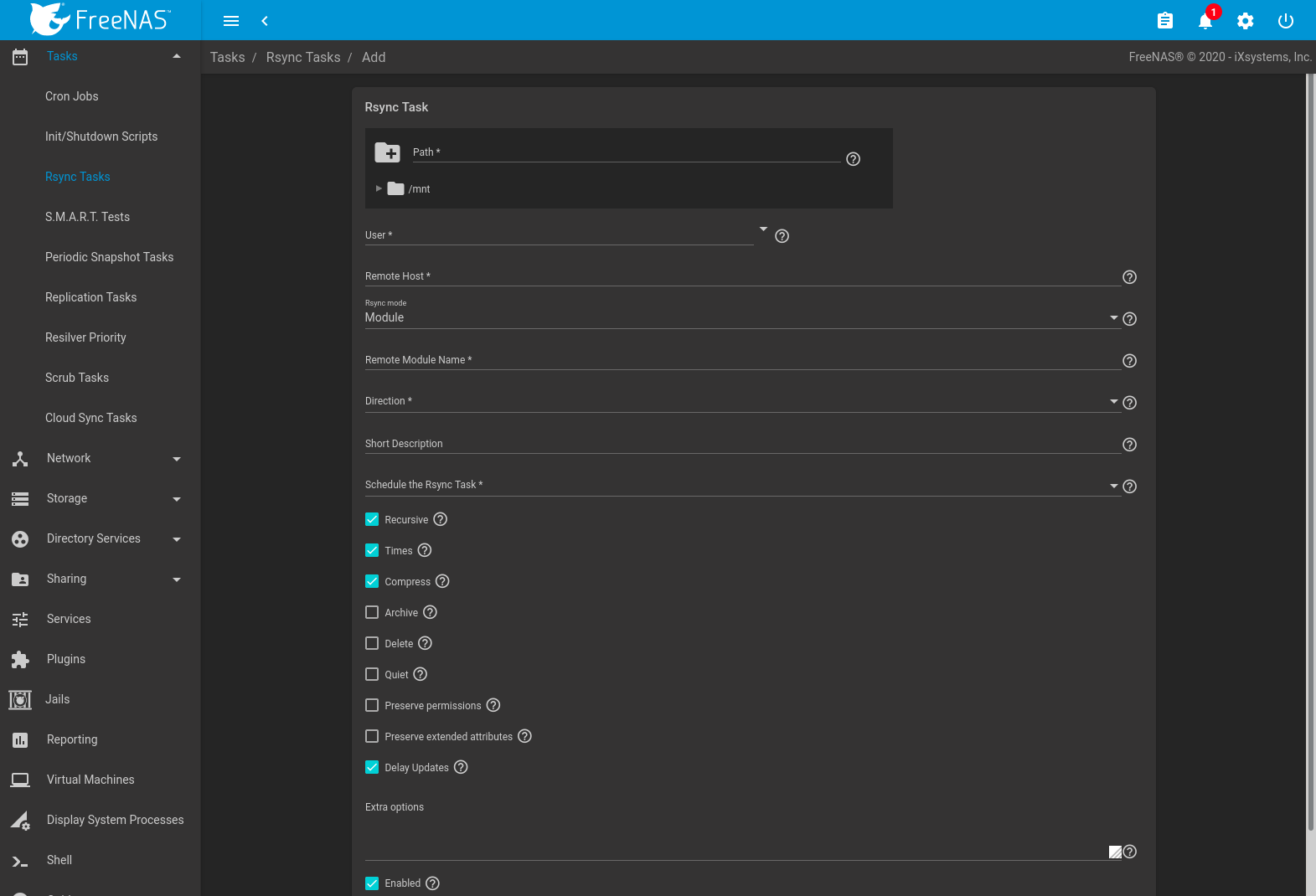Click the power icon in top bar
This screenshot has width=1316, height=896.
click(1285, 21)
